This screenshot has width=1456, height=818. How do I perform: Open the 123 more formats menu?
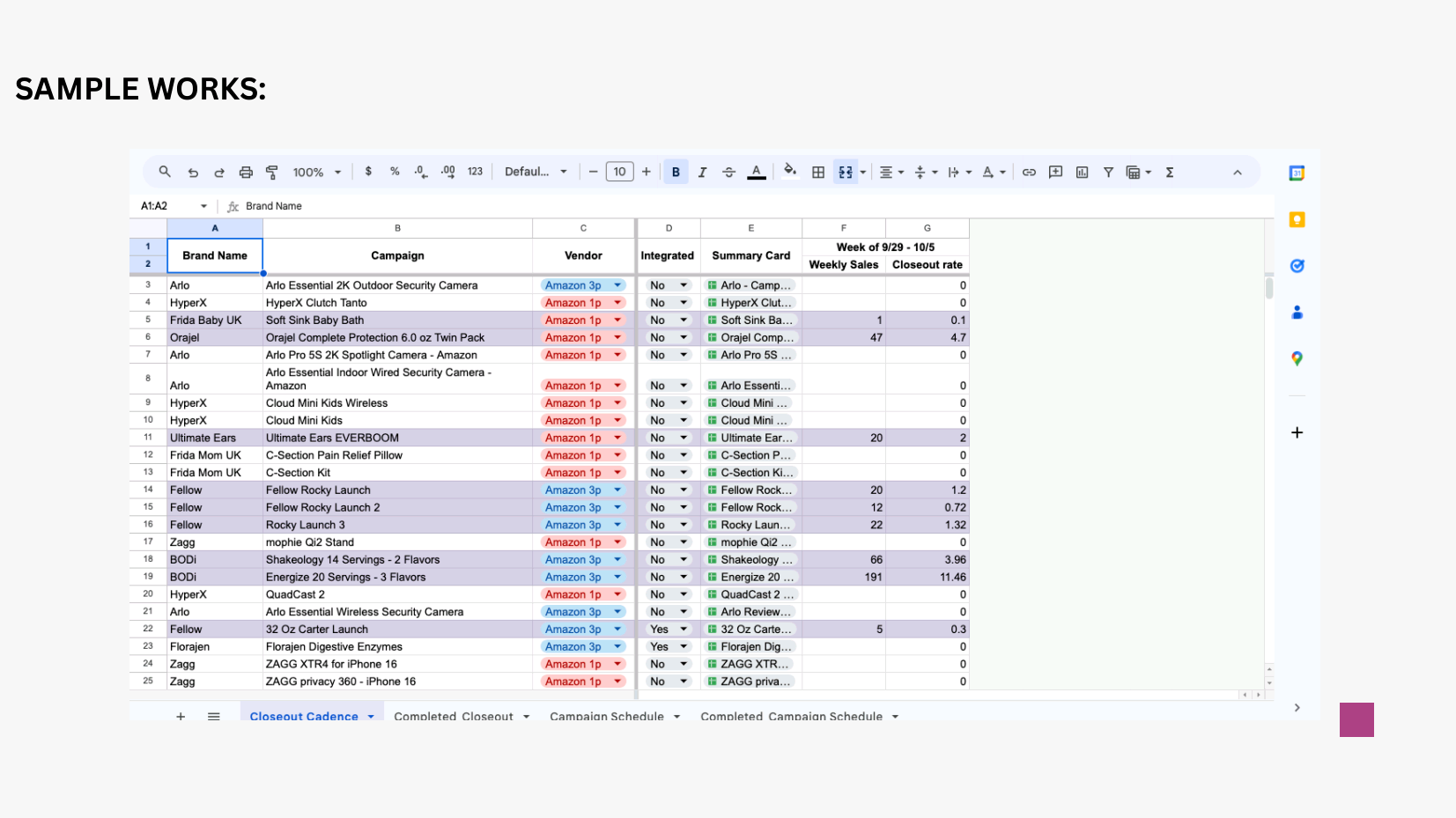[x=476, y=172]
